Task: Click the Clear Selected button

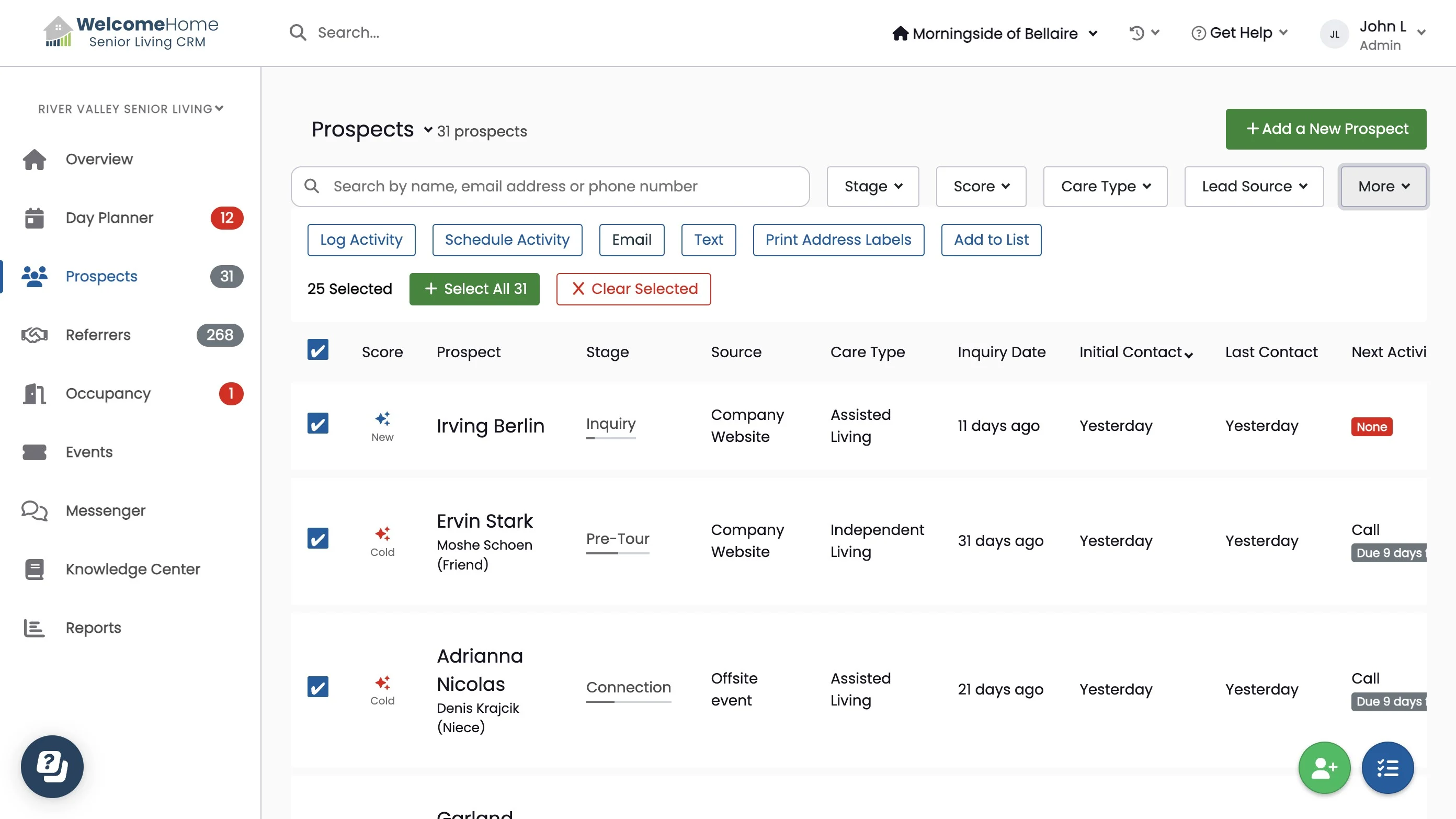Action: pos(633,289)
